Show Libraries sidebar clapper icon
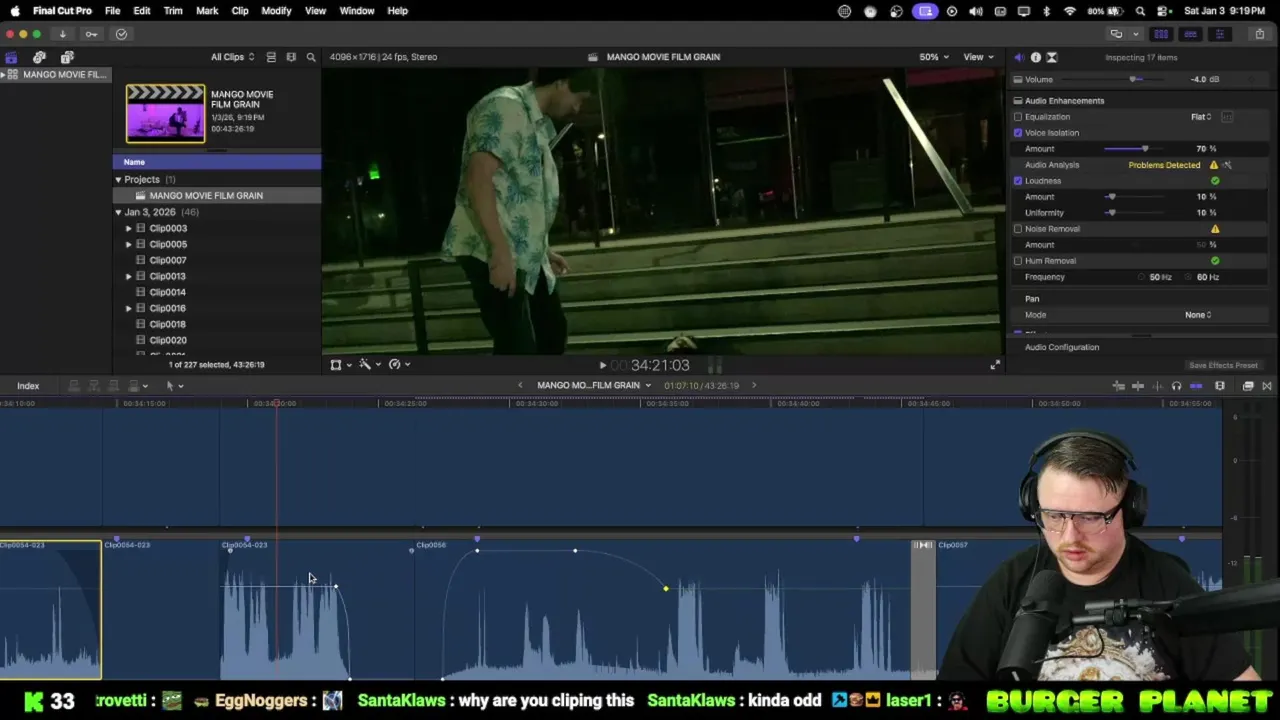1280x720 pixels. pos(11,57)
